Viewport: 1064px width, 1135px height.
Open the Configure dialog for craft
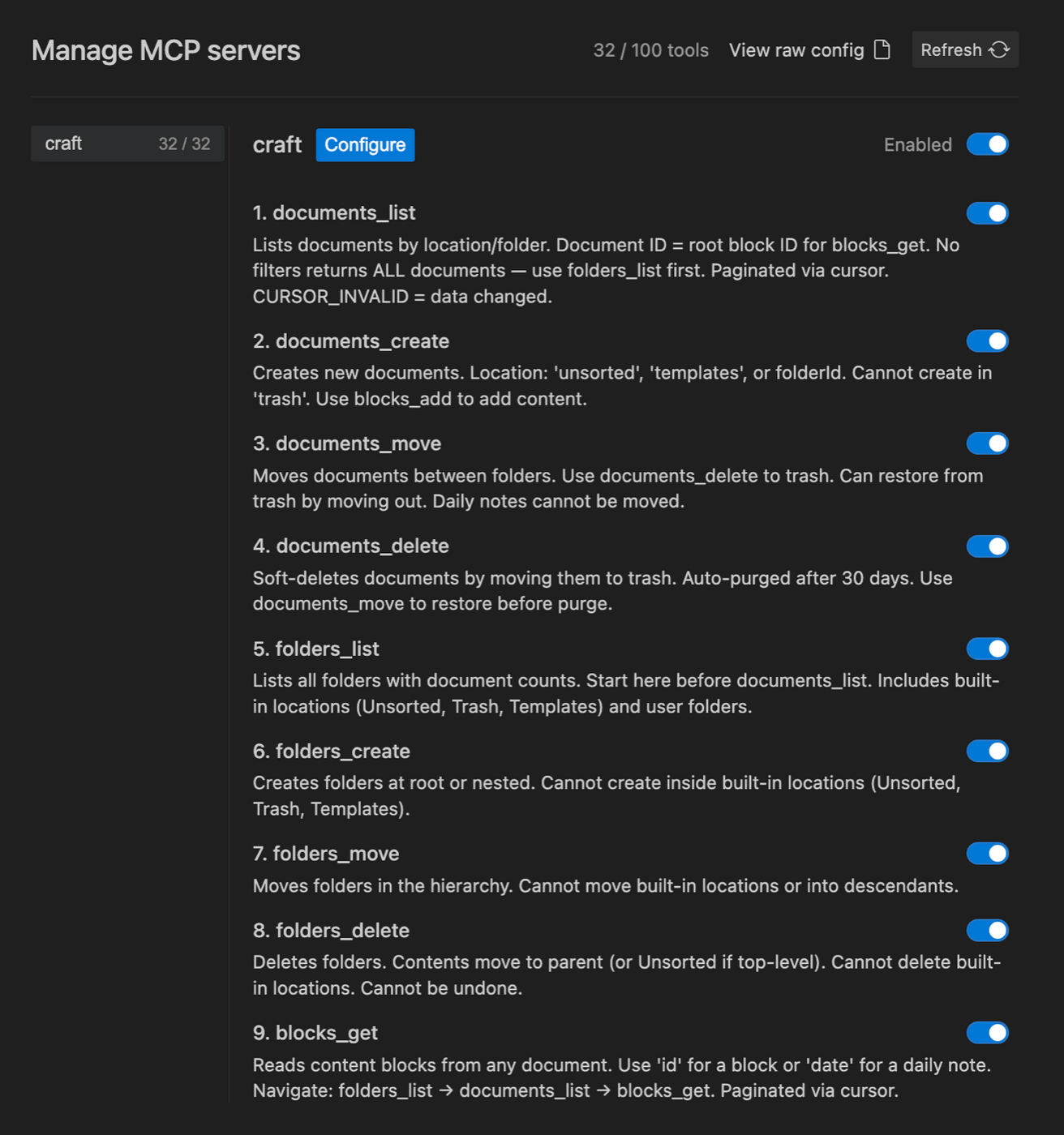(364, 144)
